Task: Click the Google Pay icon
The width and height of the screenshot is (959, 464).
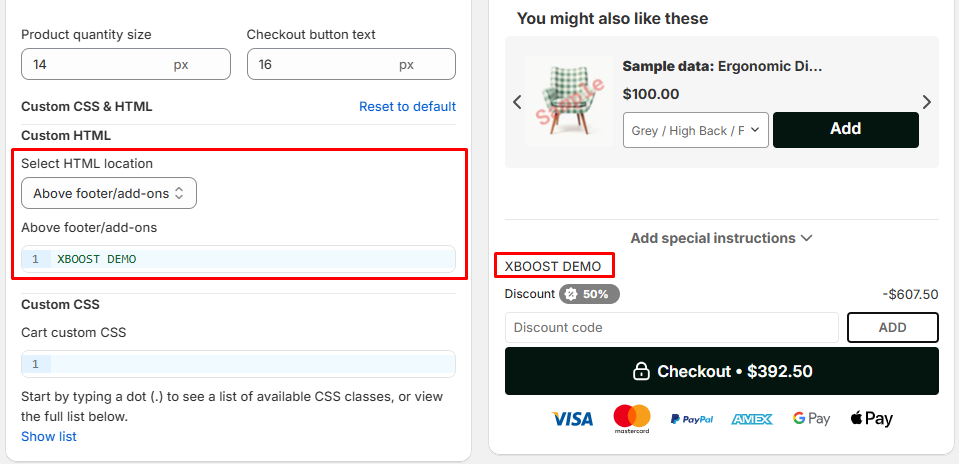Action: (811, 419)
